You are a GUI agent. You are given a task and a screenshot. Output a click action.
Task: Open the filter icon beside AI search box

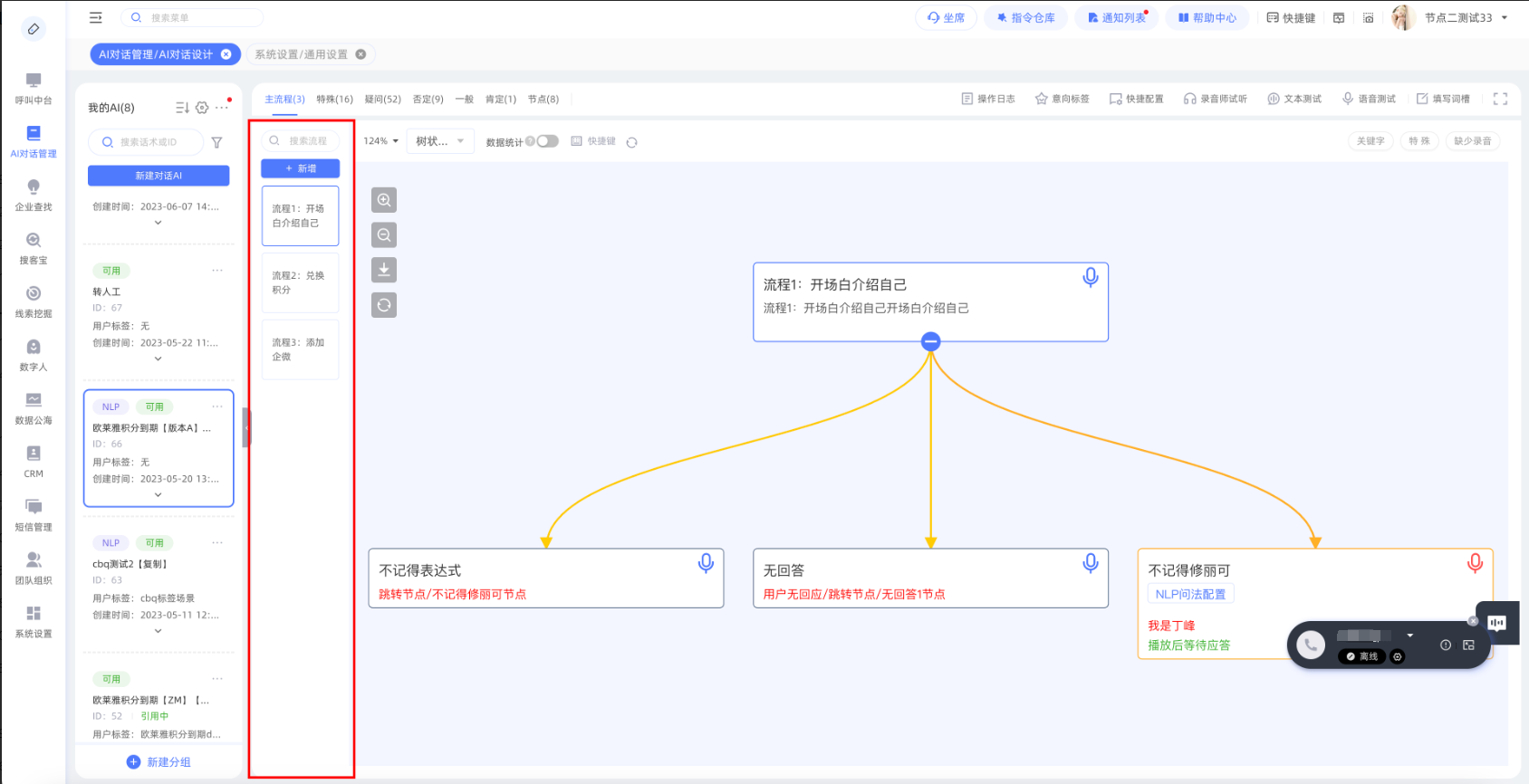[216, 142]
